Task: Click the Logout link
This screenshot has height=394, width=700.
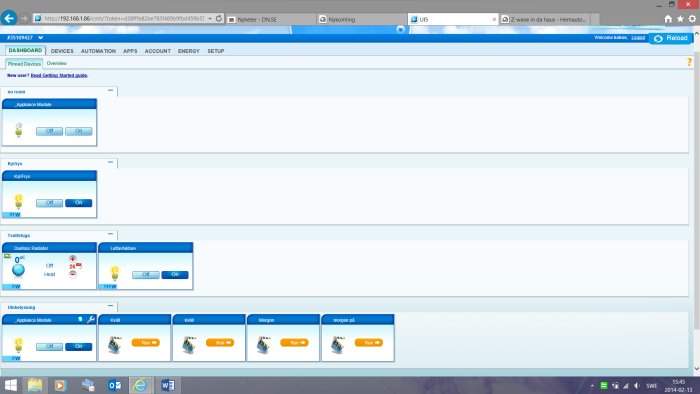Action: [x=638, y=37]
